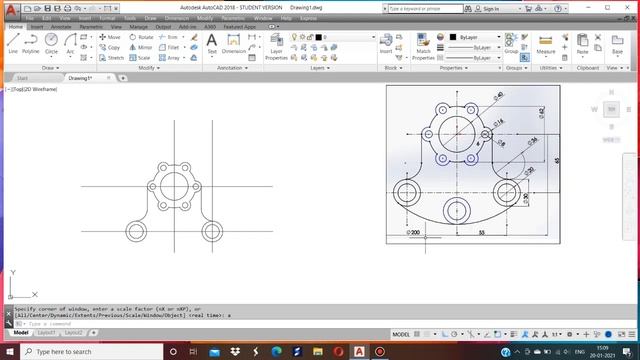Screen dimensions: 640x360
Task: Expand the Block panel
Action: (x=393, y=68)
